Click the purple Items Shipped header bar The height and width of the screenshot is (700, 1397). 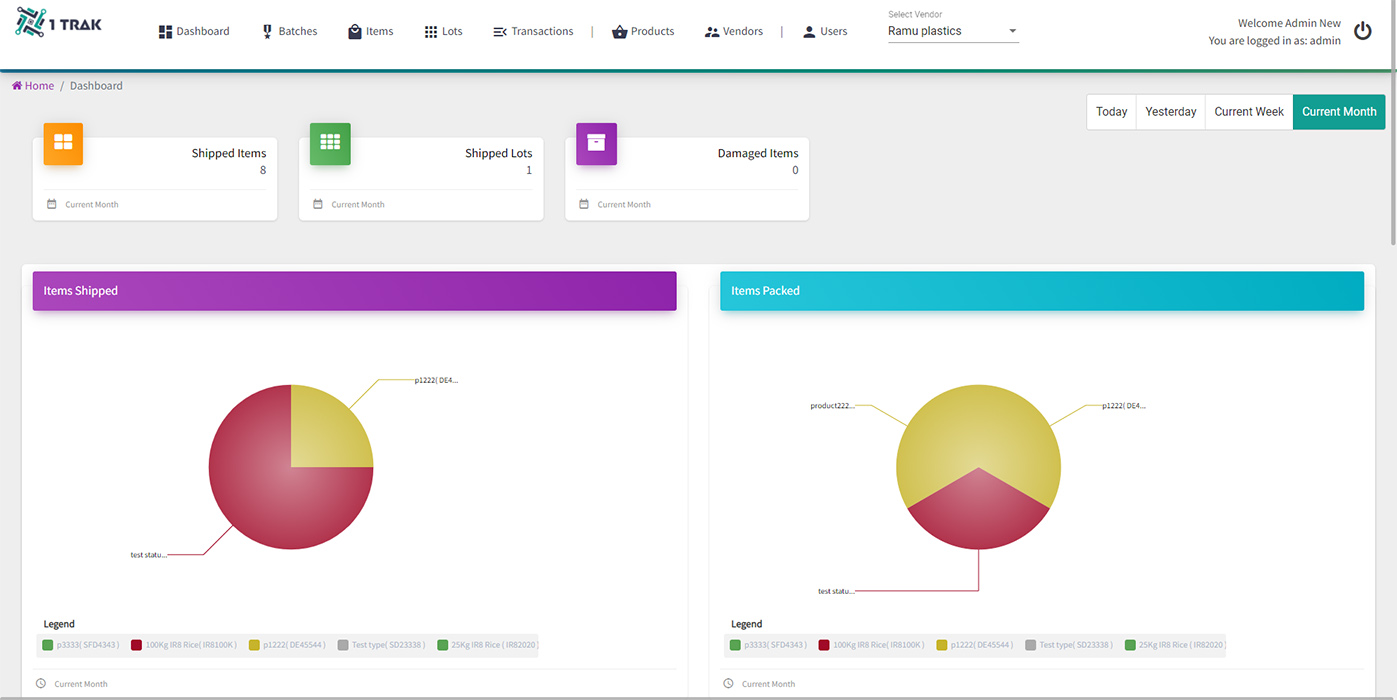tap(354, 291)
